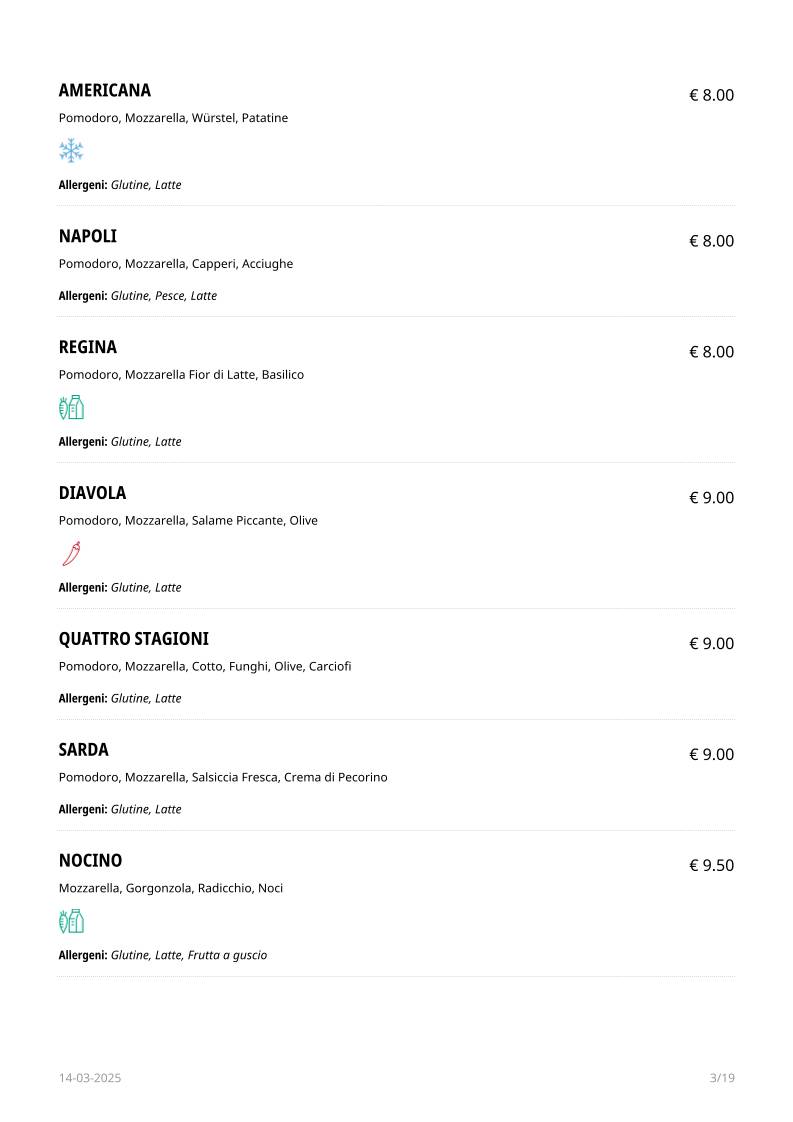
Task: Click the Sarda ingredients with Crema di Pecorino
Action: click(x=223, y=778)
